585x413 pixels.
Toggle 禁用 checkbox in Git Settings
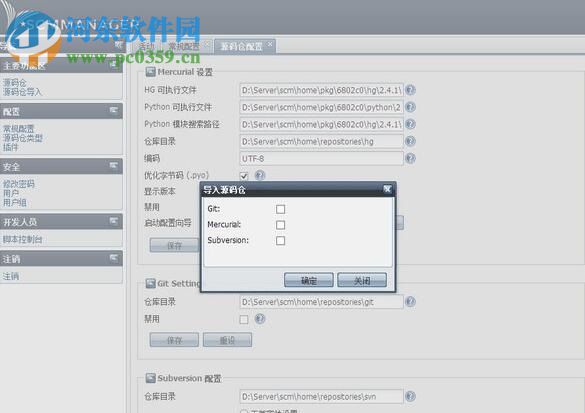tap(244, 319)
